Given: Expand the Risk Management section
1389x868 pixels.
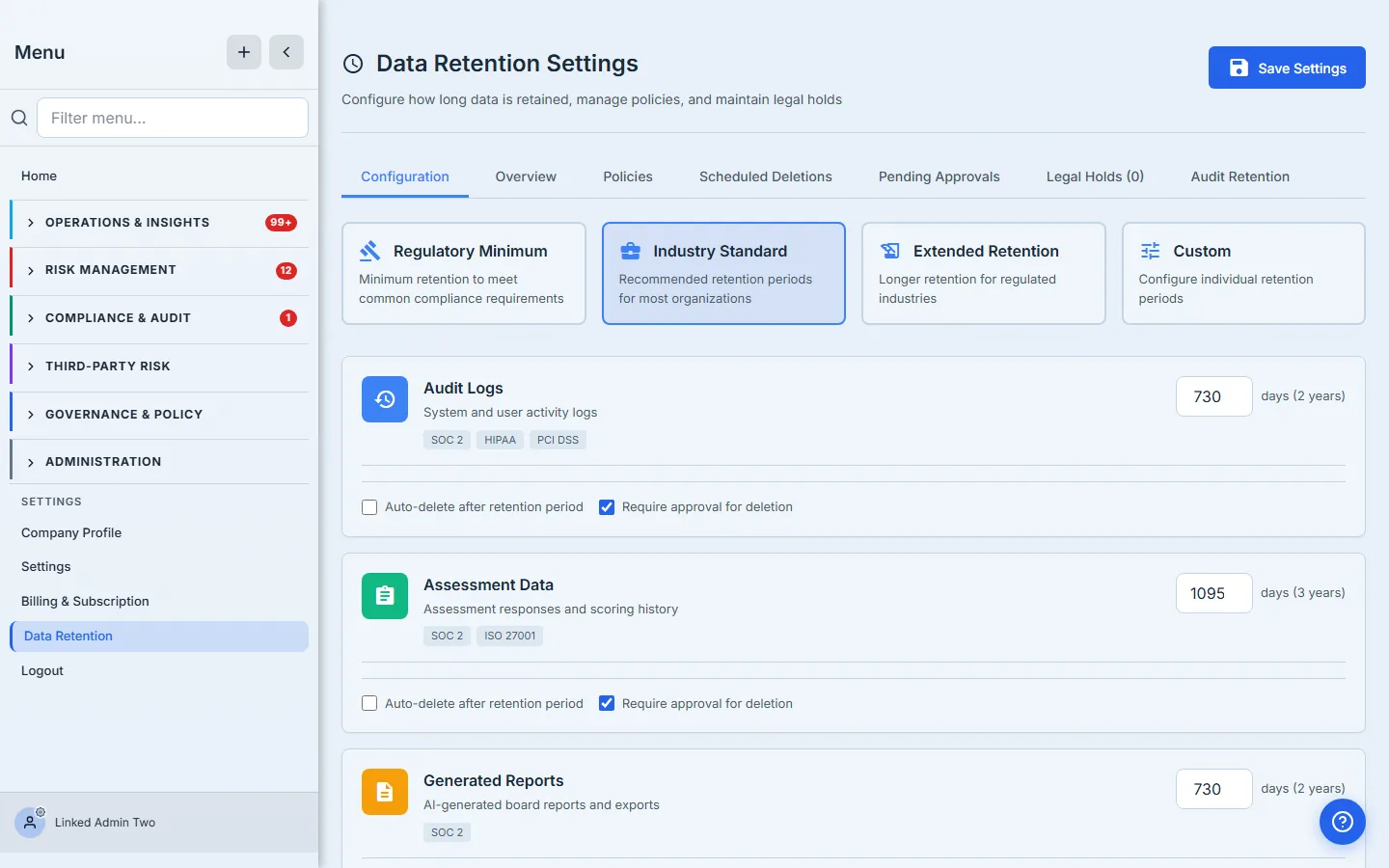Looking at the screenshot, I should point(159,270).
